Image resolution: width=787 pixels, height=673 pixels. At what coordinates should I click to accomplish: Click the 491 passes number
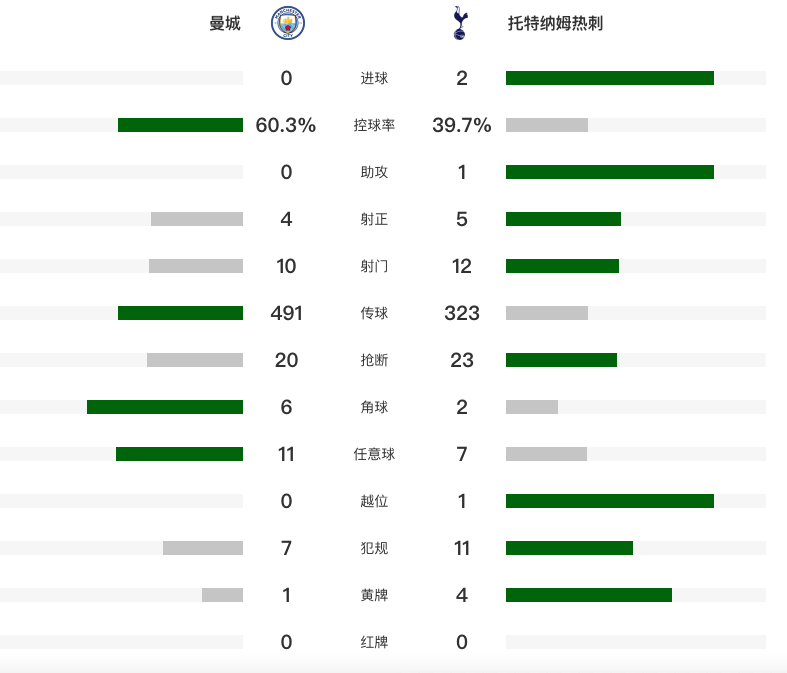(286, 313)
